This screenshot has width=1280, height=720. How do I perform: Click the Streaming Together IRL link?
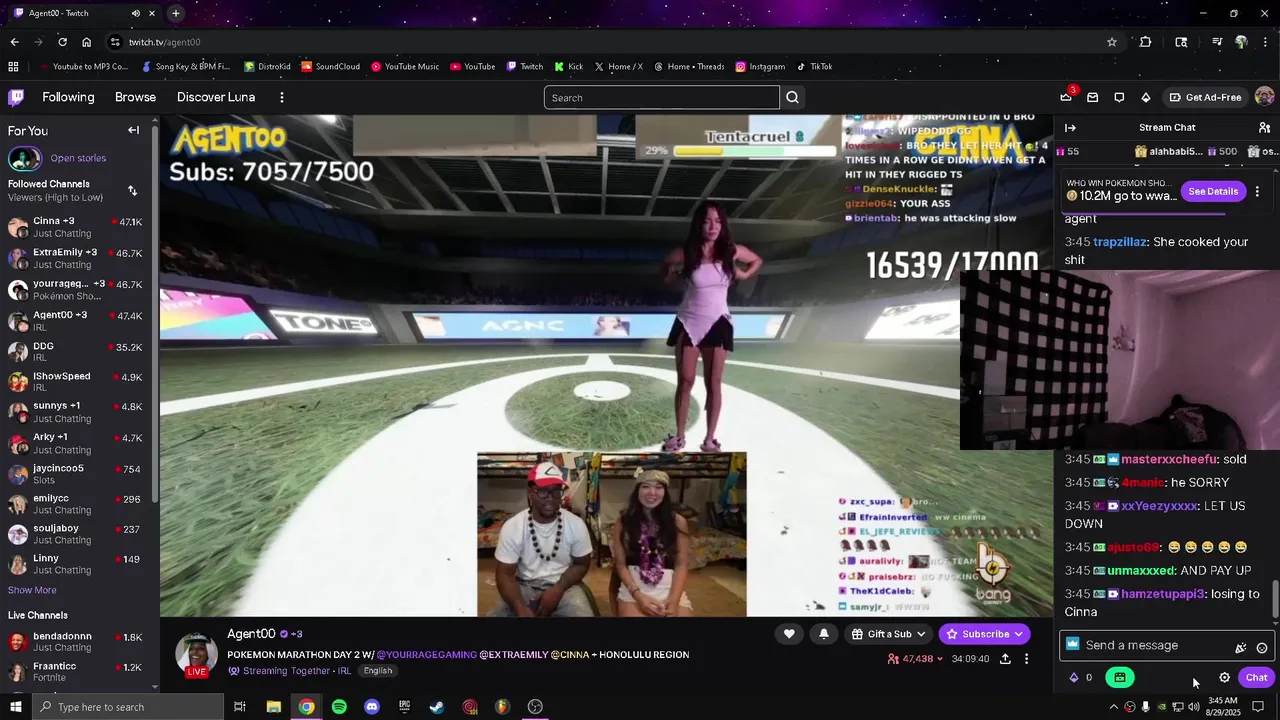pyautogui.click(x=291, y=671)
